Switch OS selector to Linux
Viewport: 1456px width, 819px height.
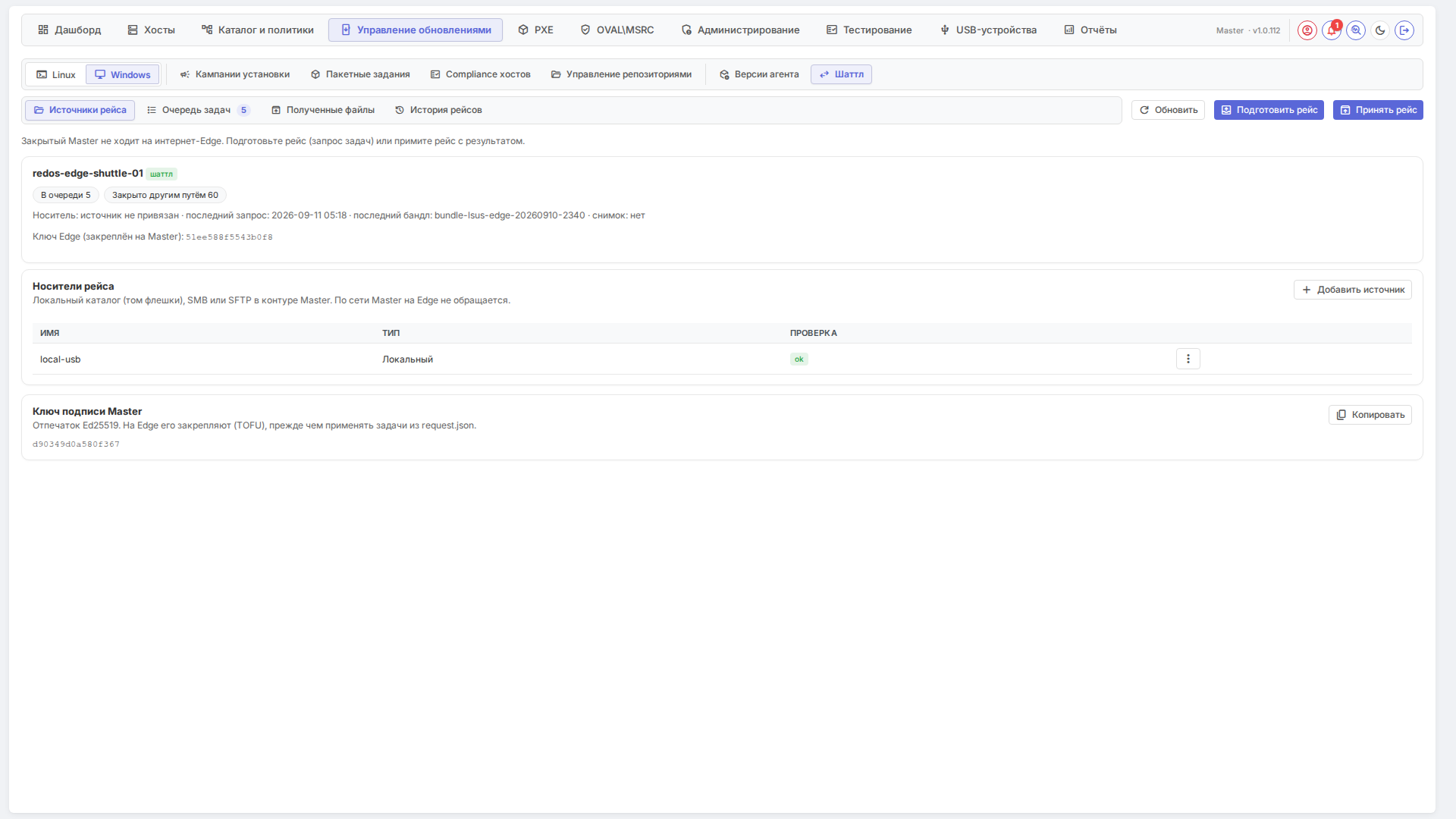(x=56, y=74)
